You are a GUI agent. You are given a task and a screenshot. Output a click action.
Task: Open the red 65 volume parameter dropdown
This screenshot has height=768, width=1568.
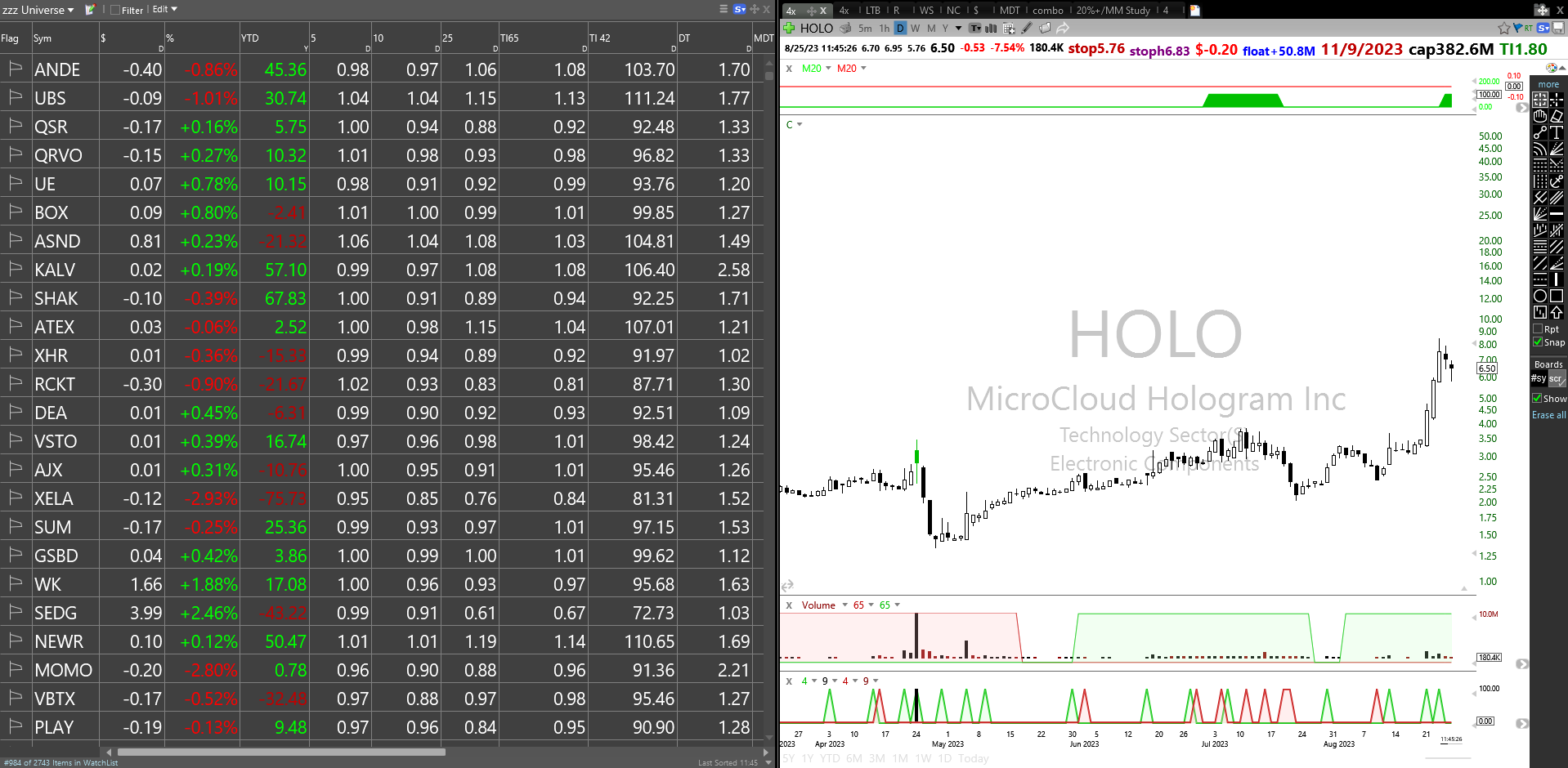871,605
